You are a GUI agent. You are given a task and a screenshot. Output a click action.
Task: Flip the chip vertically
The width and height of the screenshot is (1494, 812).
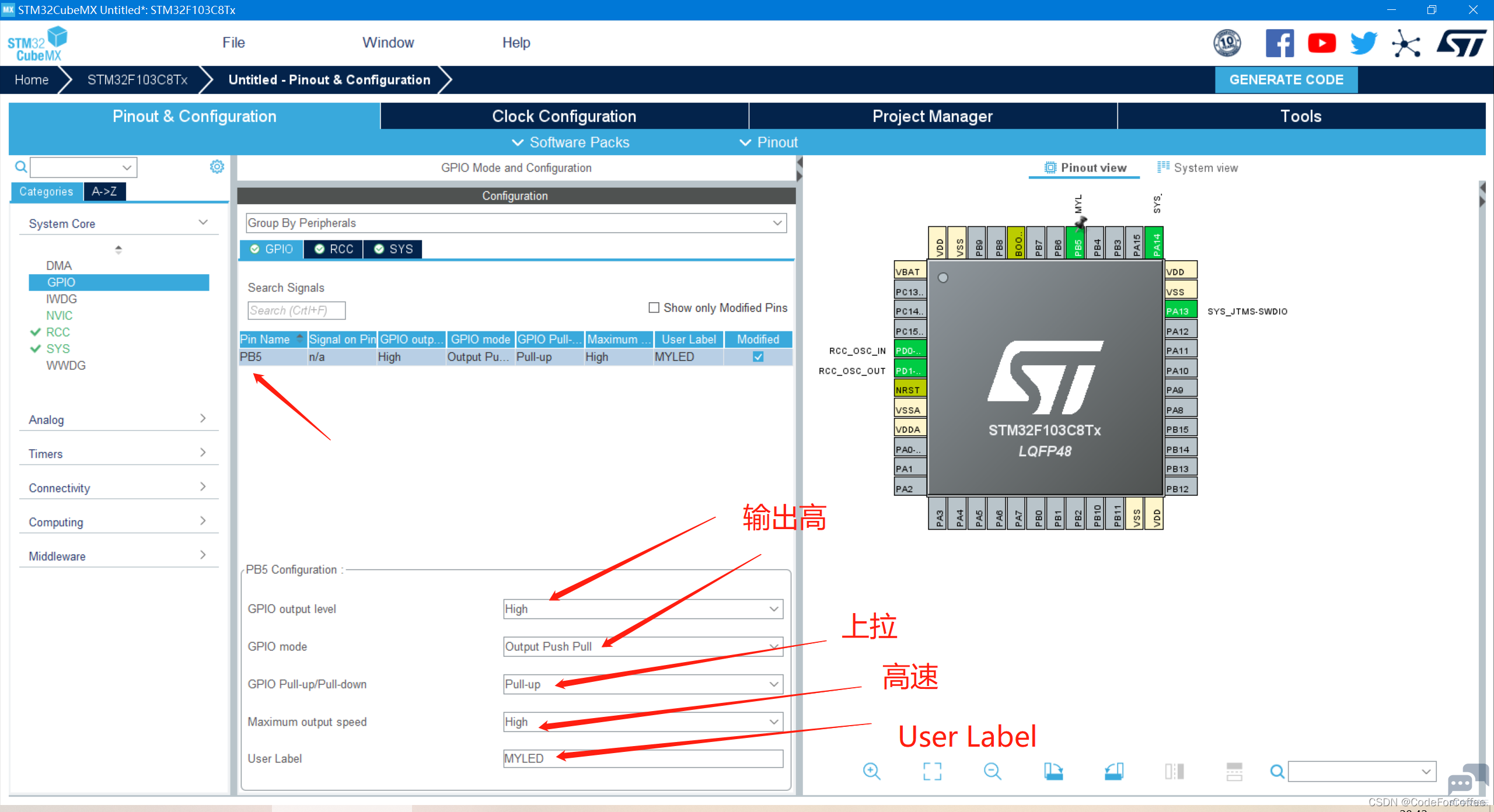[x=1234, y=771]
